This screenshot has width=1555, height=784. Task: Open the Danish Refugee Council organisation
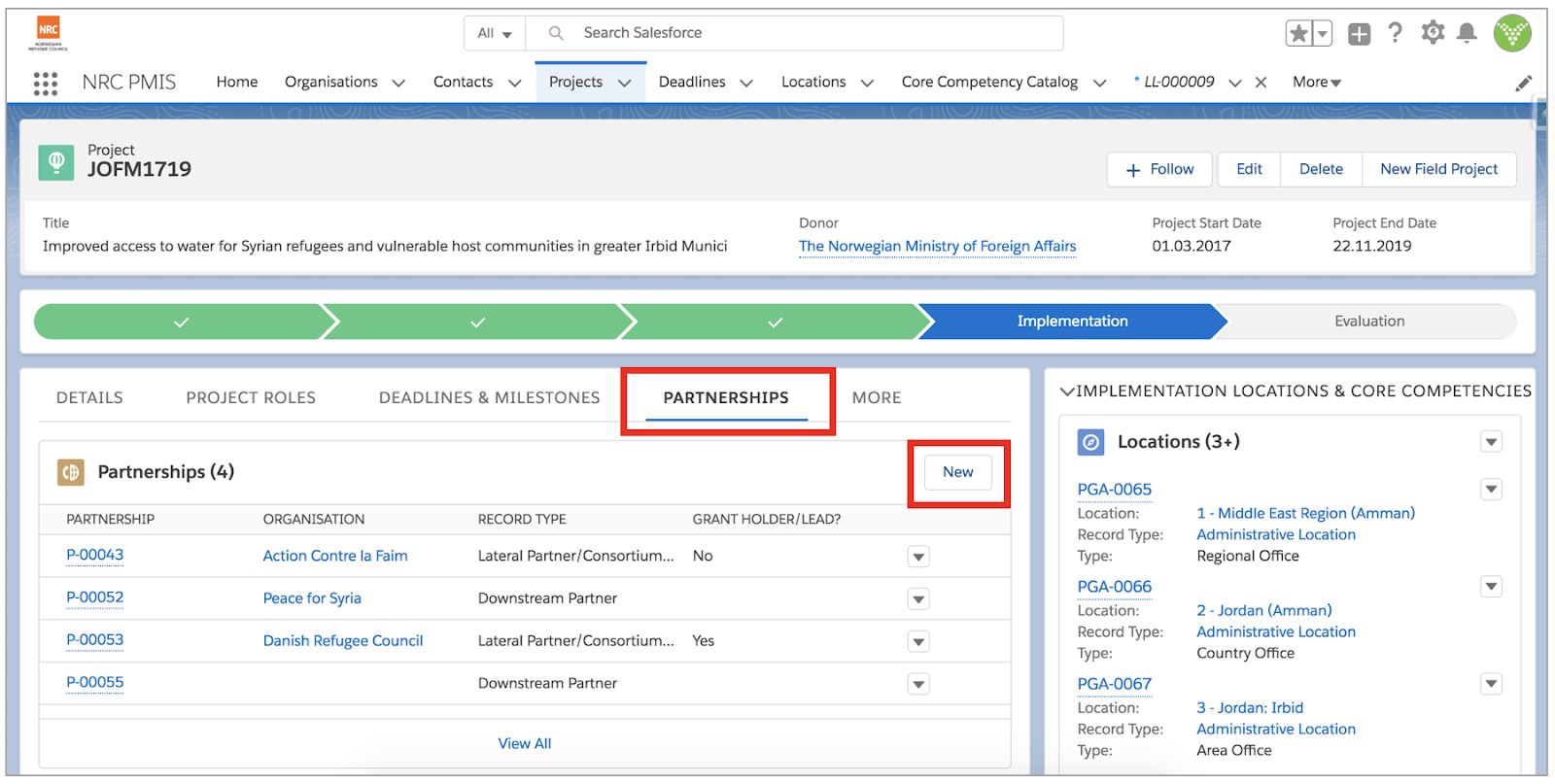coord(343,641)
